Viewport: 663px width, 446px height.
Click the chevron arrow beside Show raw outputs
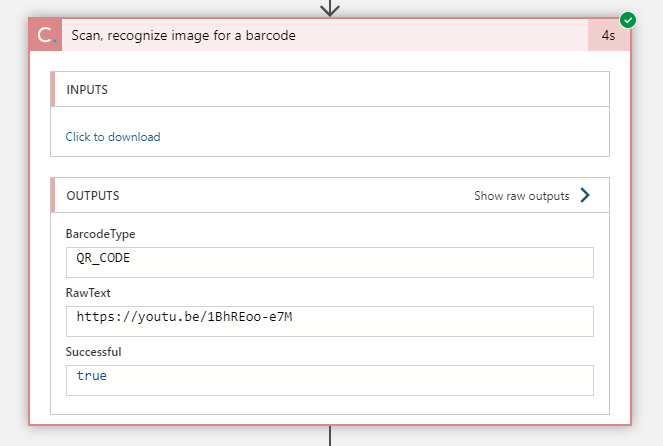(586, 196)
